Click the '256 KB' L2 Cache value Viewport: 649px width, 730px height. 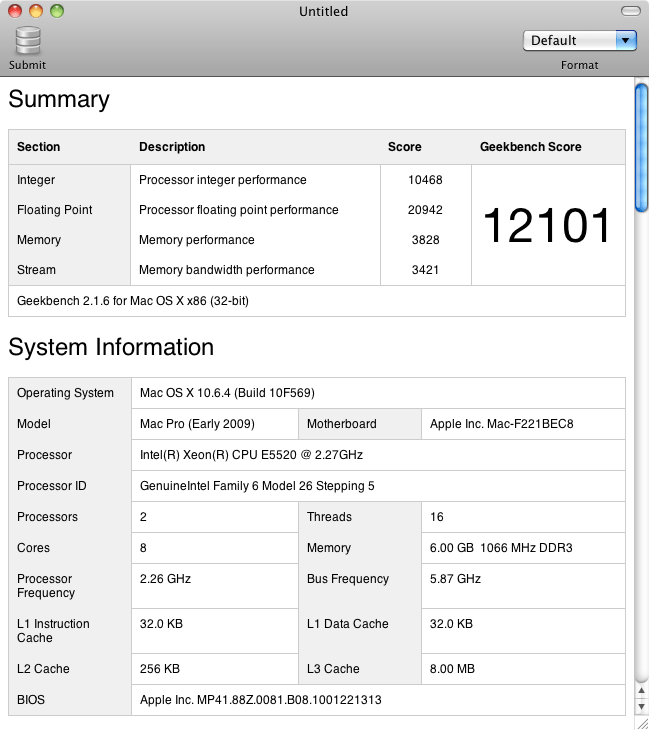pyautogui.click(x=160, y=669)
